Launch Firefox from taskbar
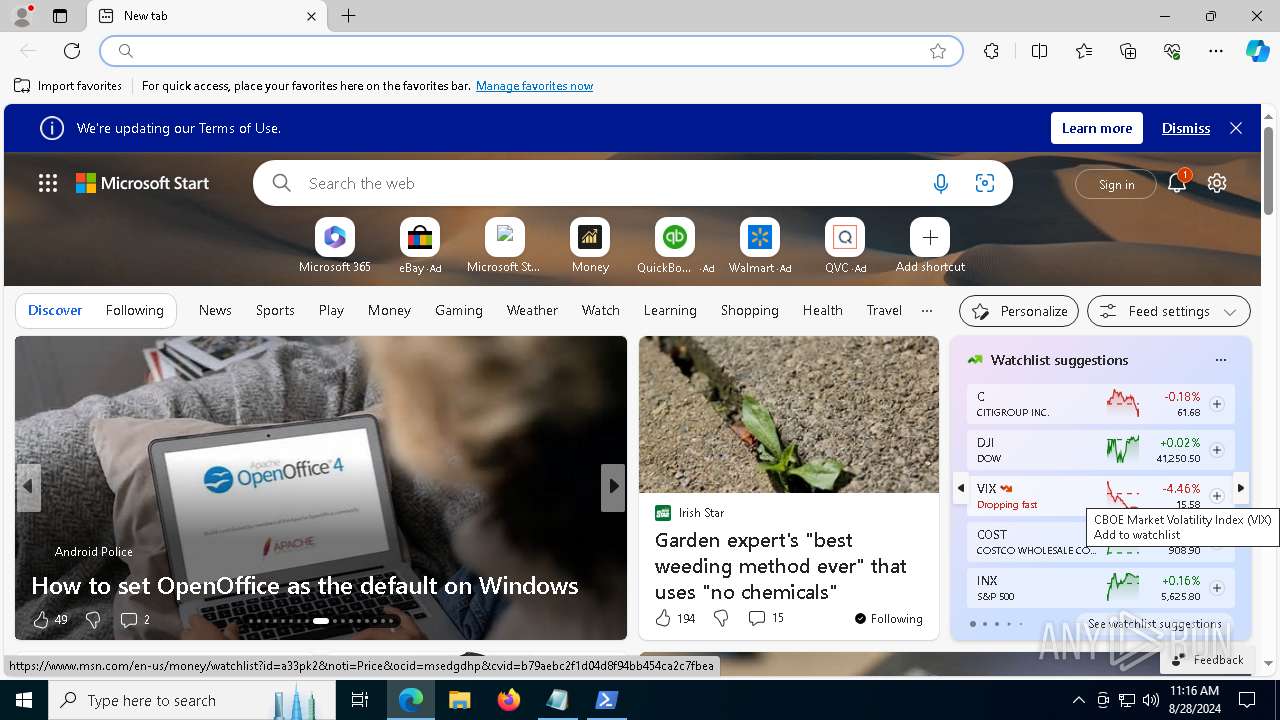Image resolution: width=1280 pixels, height=720 pixels. pyautogui.click(x=508, y=700)
